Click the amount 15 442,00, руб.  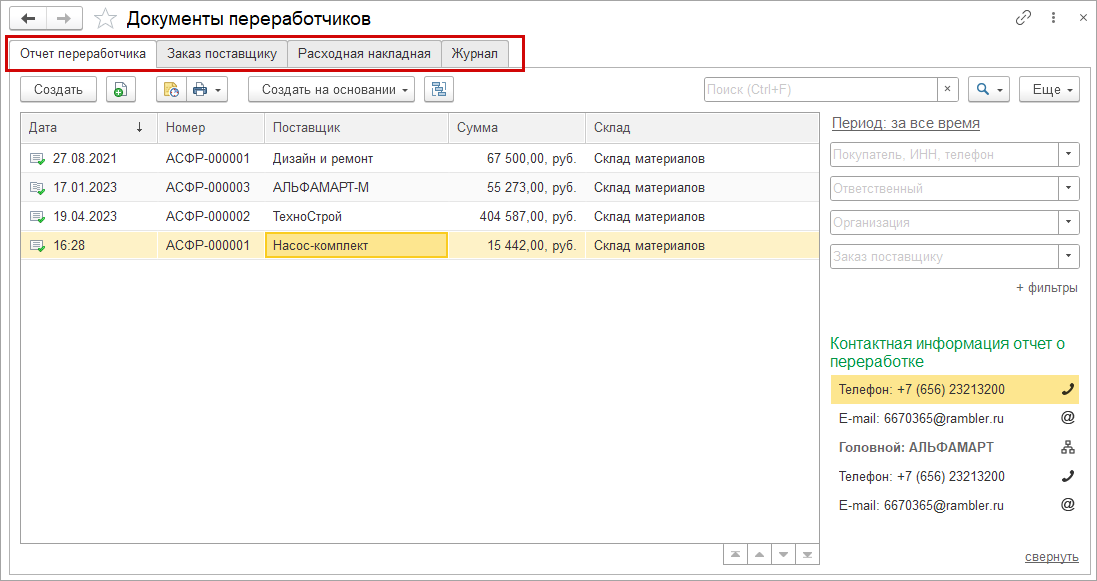pos(532,246)
